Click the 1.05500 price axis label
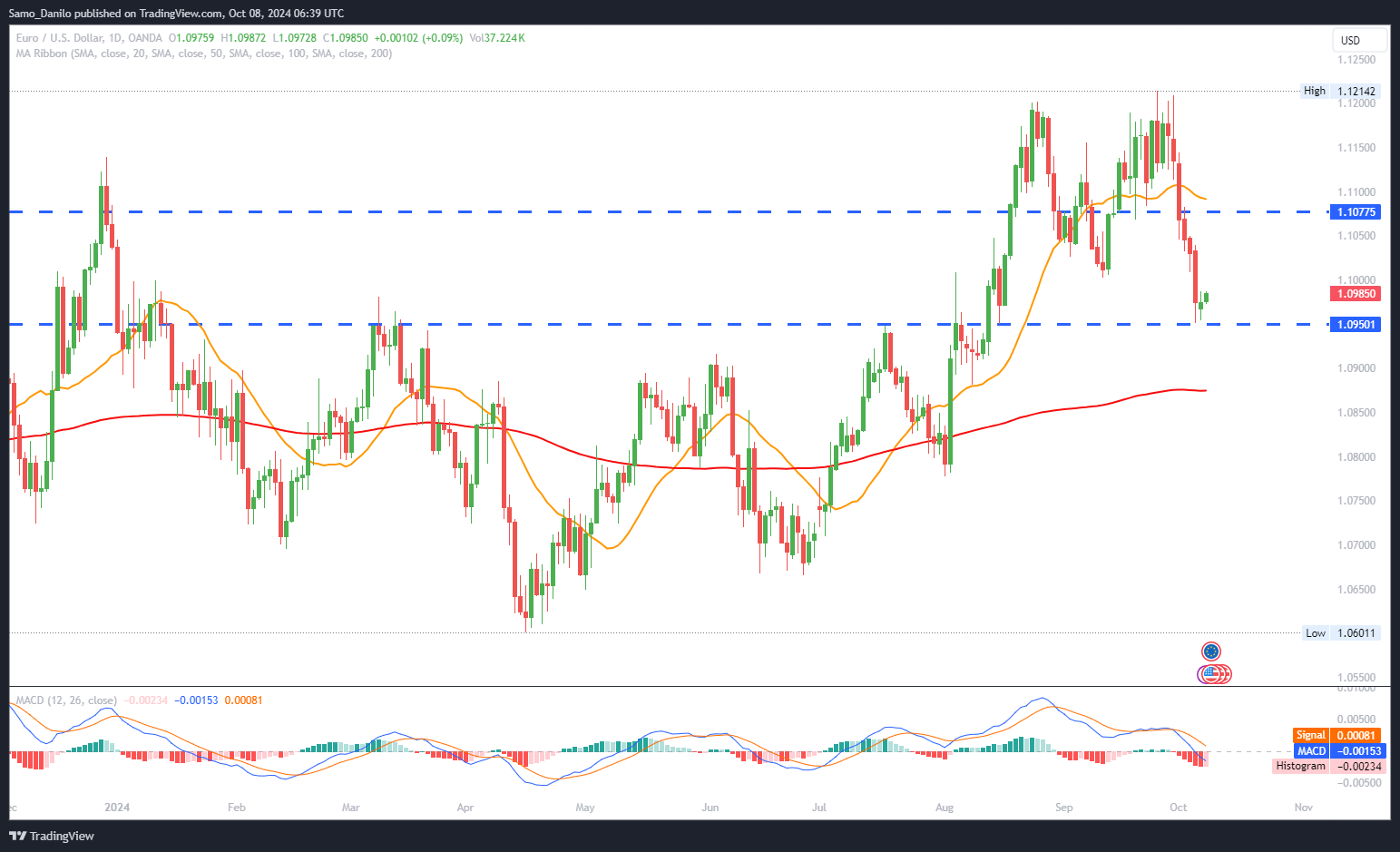Viewport: 1400px width, 852px height. tap(1356, 678)
